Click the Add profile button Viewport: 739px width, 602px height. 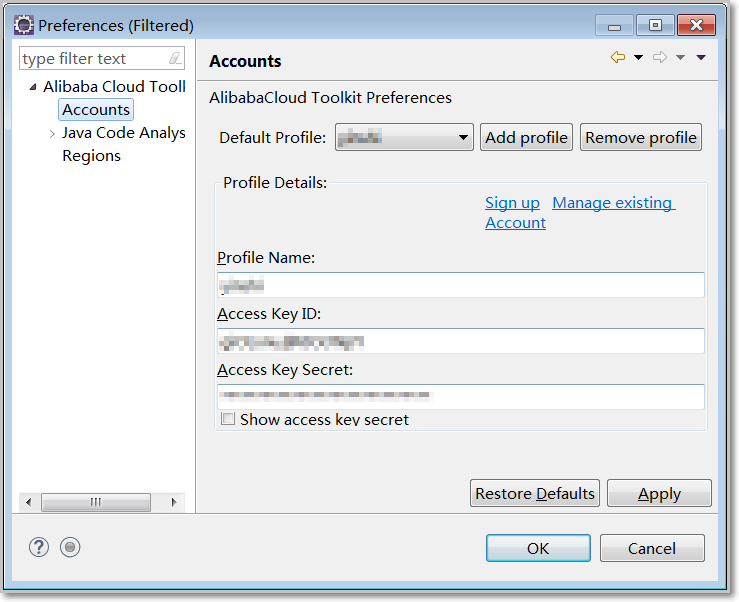(526, 137)
